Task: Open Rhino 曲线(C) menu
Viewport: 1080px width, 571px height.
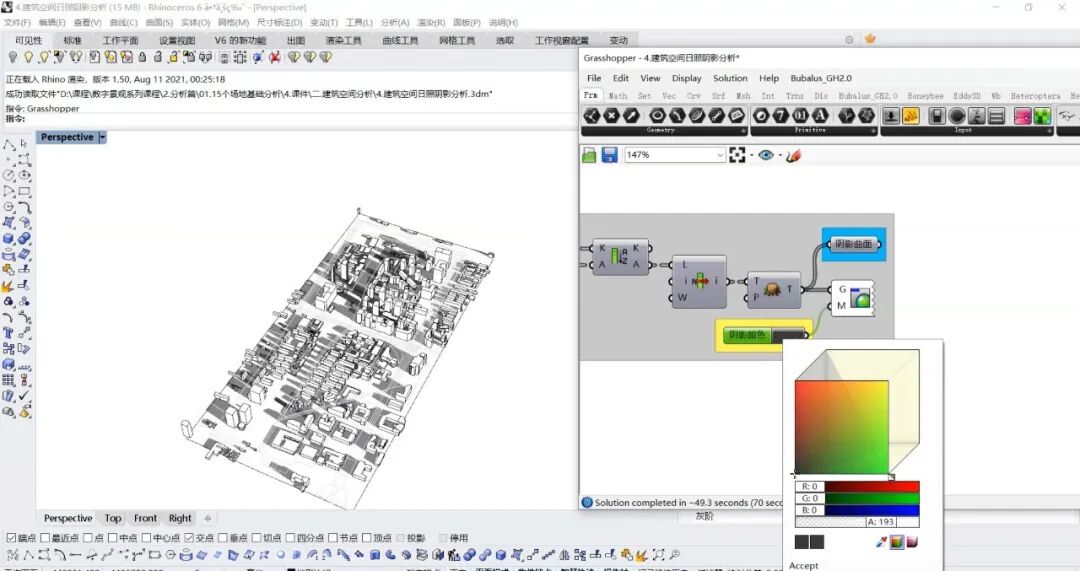Action: [x=123, y=23]
